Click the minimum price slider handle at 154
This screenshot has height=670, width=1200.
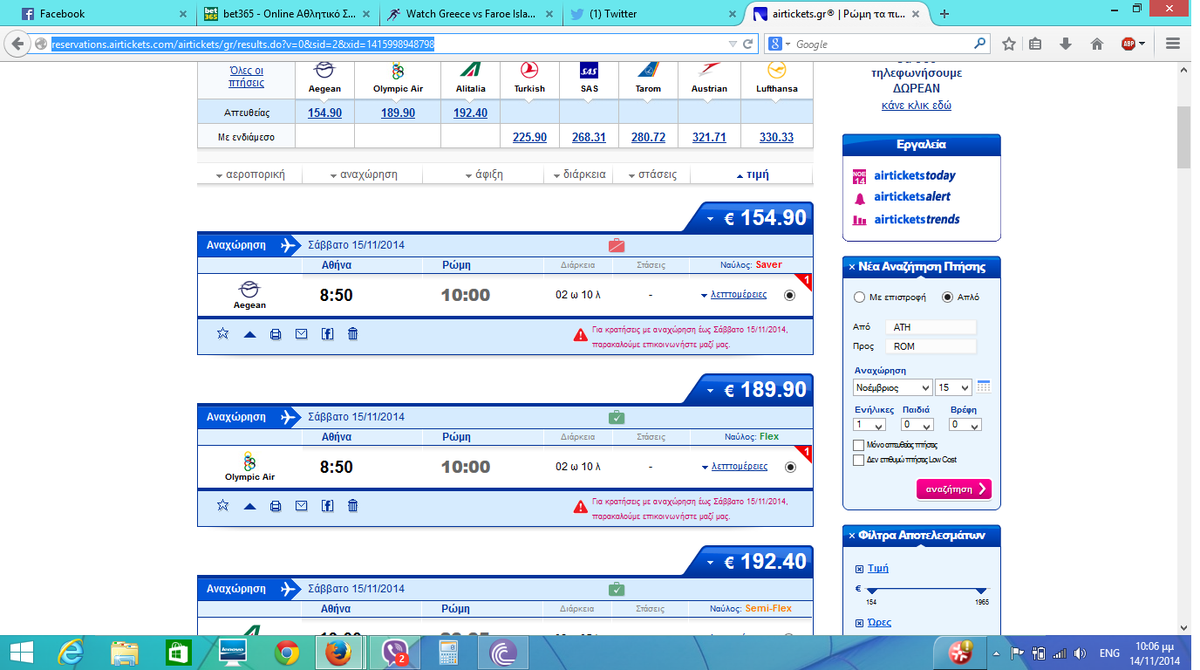[870, 591]
